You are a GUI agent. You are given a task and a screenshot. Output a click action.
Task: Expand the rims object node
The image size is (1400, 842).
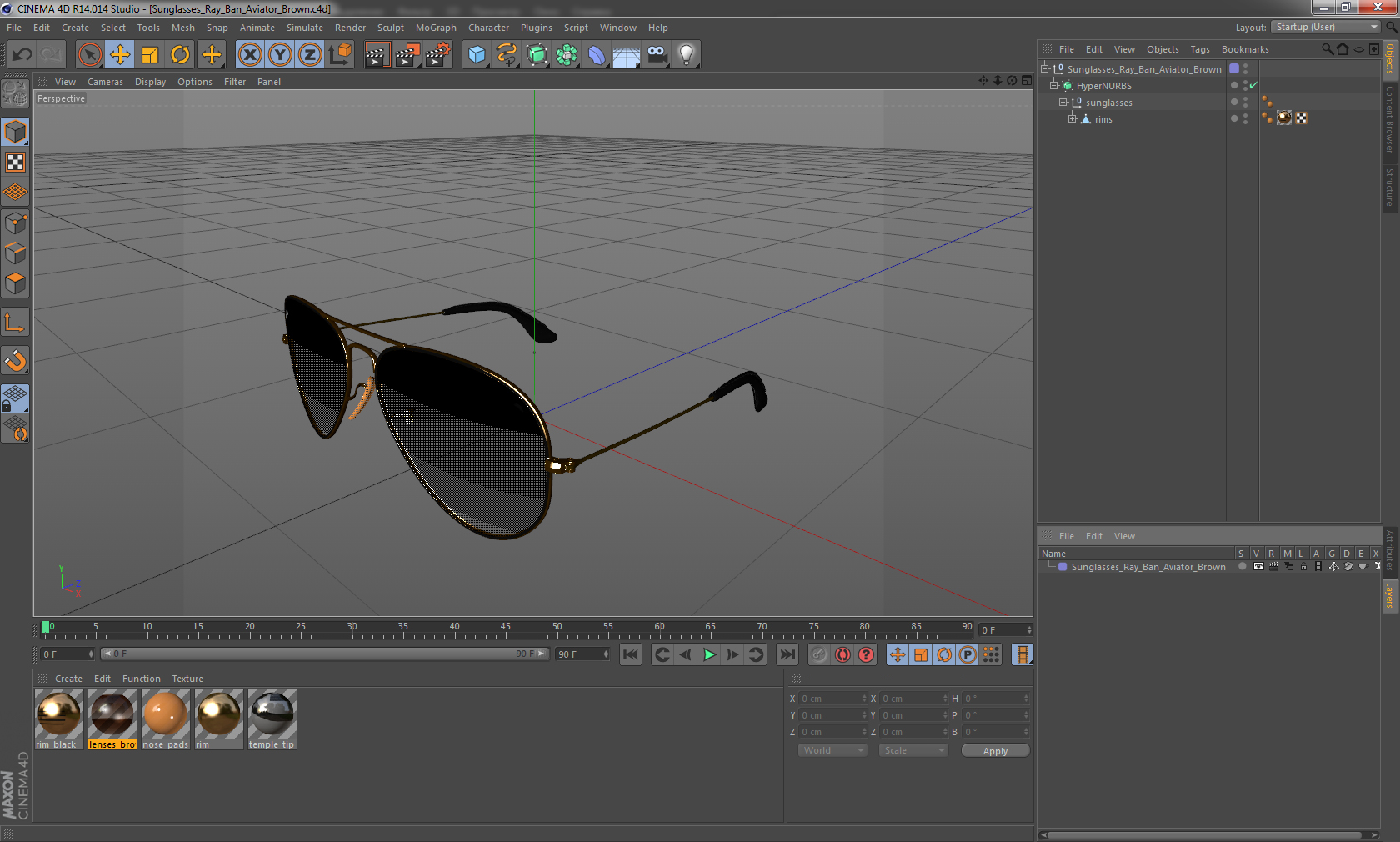click(1072, 118)
